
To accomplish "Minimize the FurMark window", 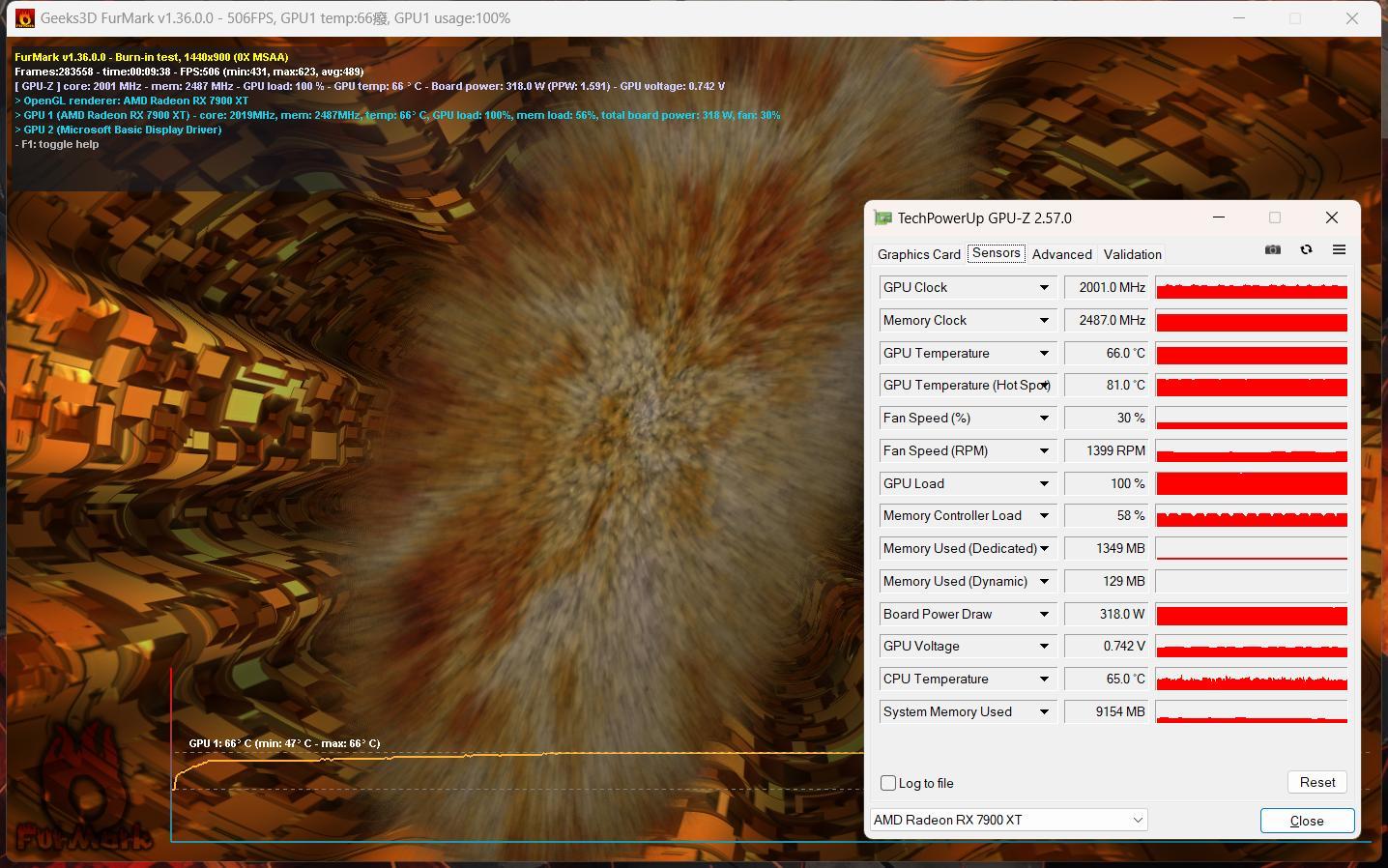I will point(1239,18).
